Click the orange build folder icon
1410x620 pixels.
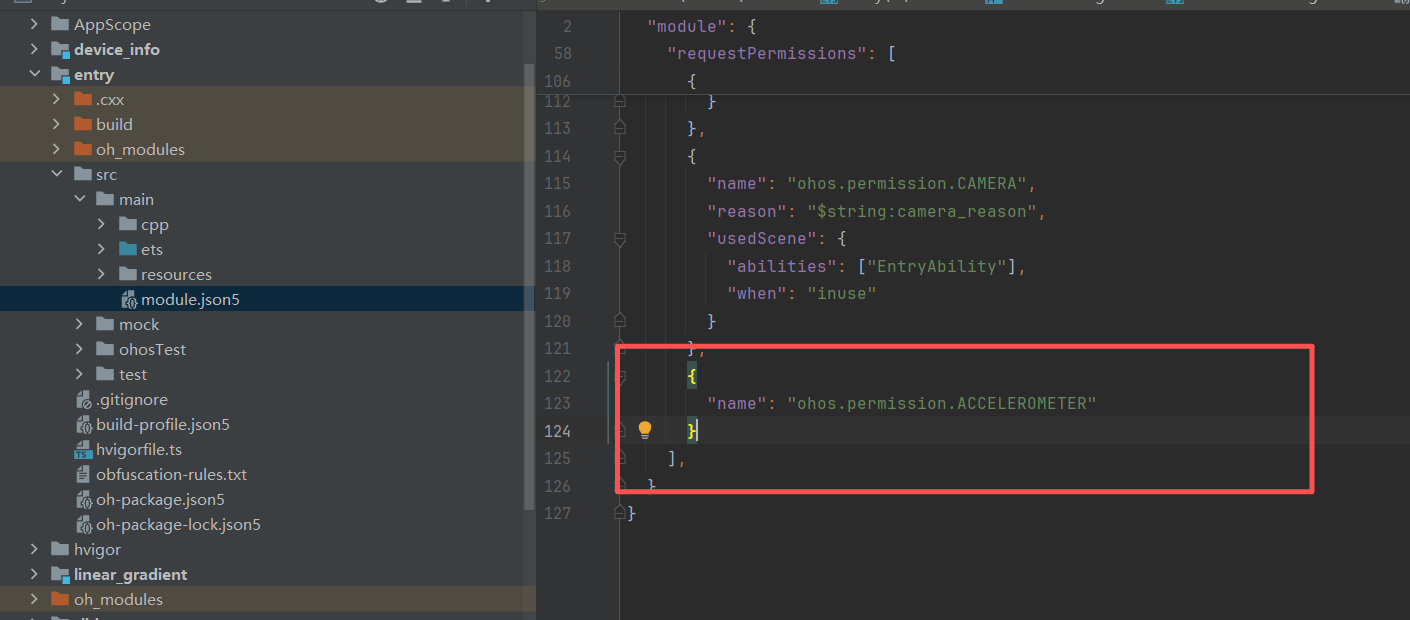pyautogui.click(x=82, y=124)
